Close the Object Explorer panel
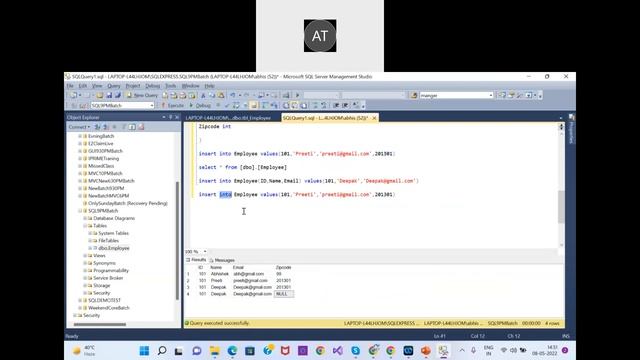This screenshot has width=640, height=360. pos(177,117)
